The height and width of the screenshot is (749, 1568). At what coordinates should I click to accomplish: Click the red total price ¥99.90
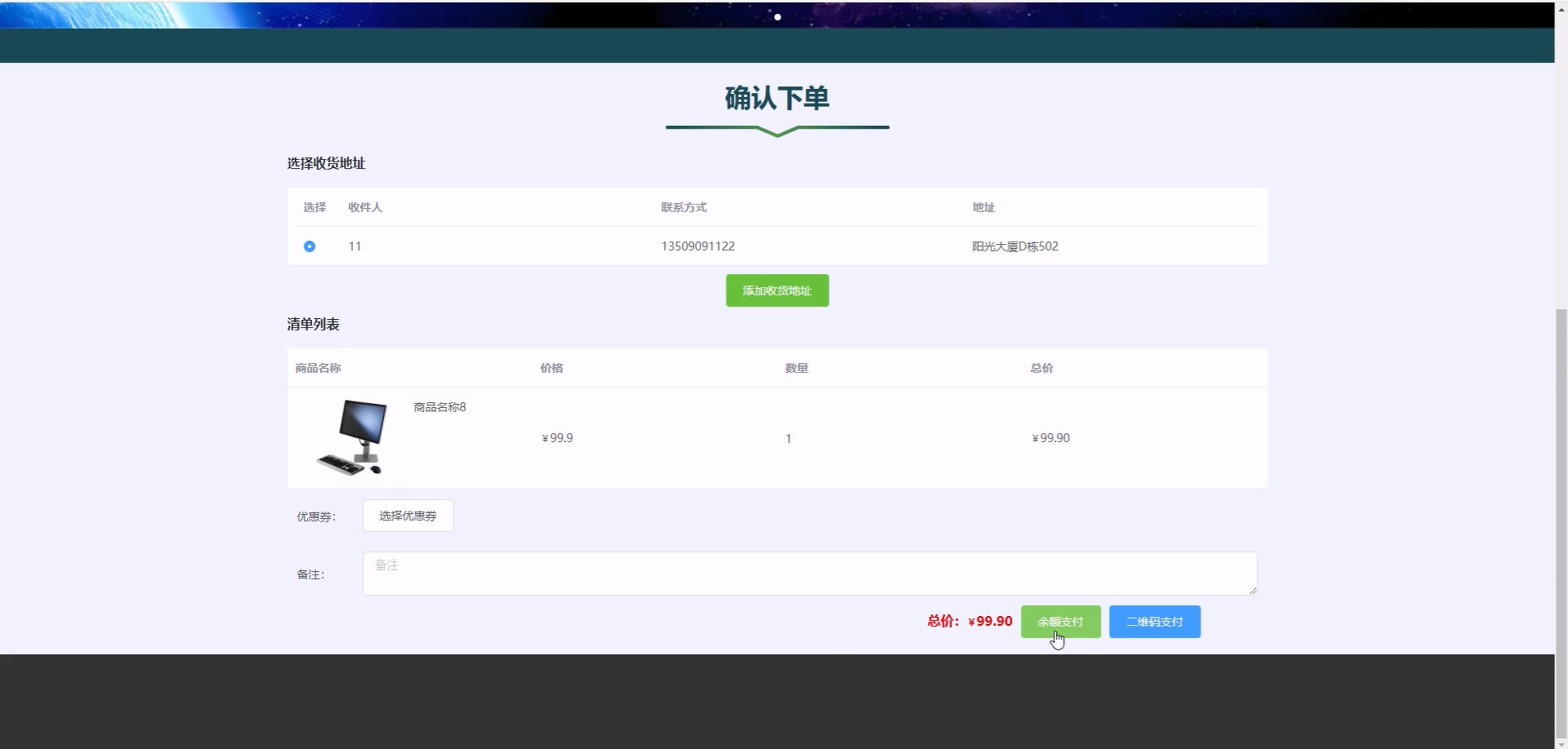(990, 621)
